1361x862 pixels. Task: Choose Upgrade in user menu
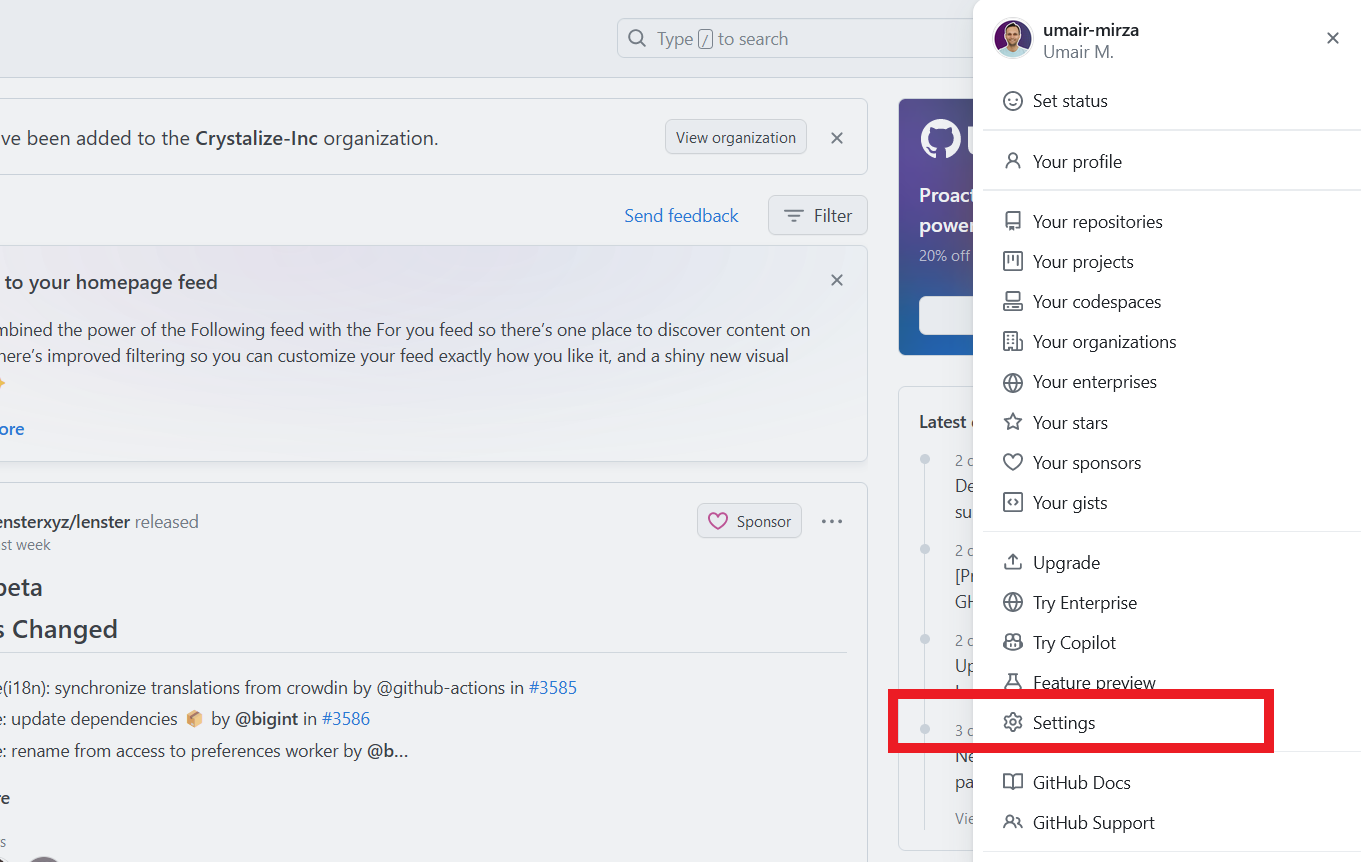coord(1172,563)
